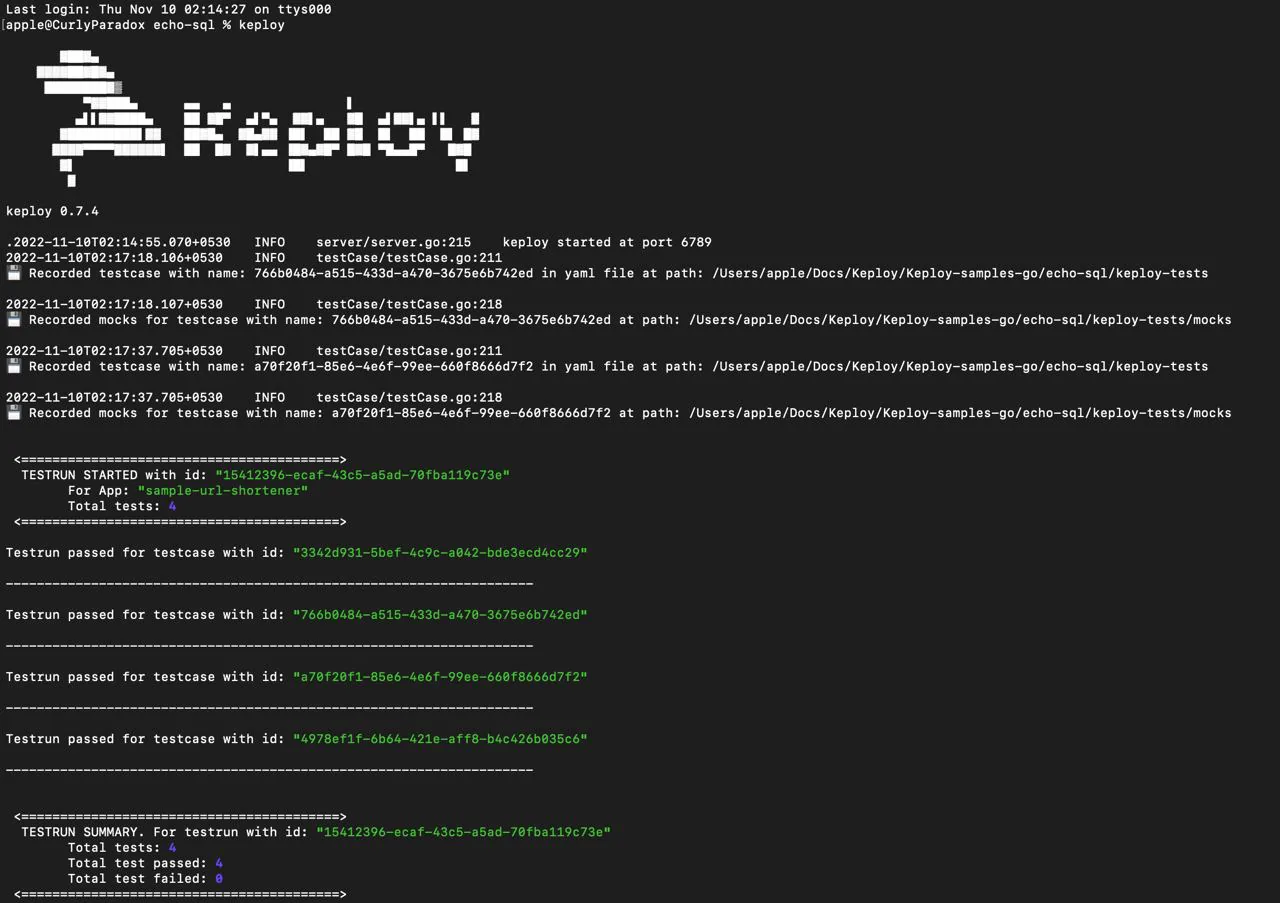Viewport: 1280px width, 903px height.
Task: Click floppy disk icon before a70f20f1 recorded mocks
Action: tap(14, 413)
